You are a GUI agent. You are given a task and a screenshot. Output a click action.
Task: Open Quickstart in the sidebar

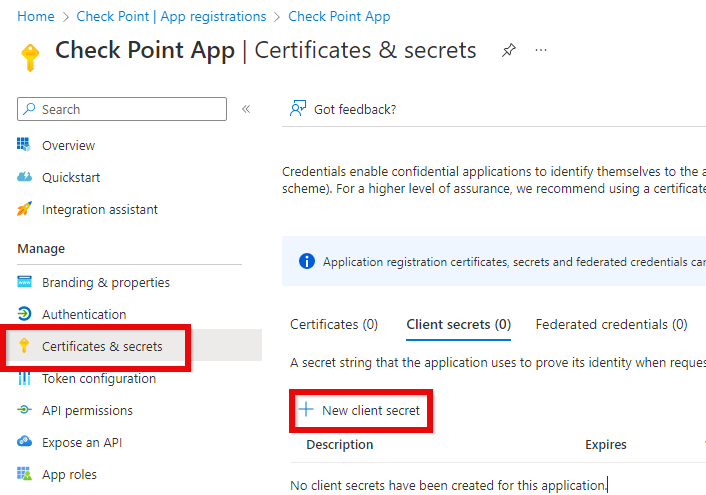71,177
